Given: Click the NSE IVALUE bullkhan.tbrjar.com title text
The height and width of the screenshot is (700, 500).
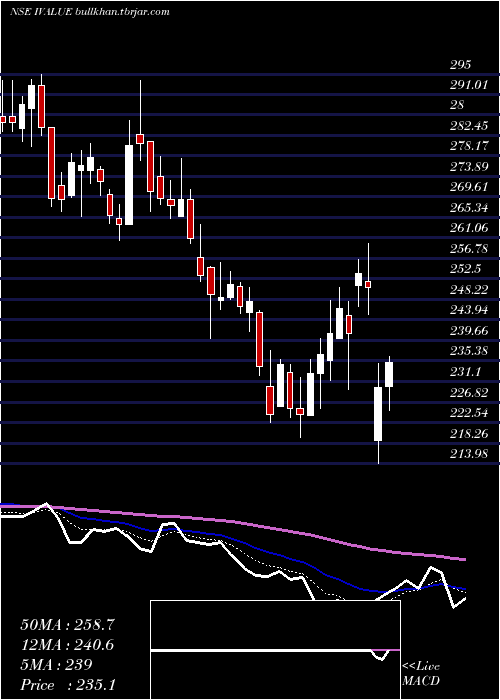Looking at the screenshot, I should 89,12.
